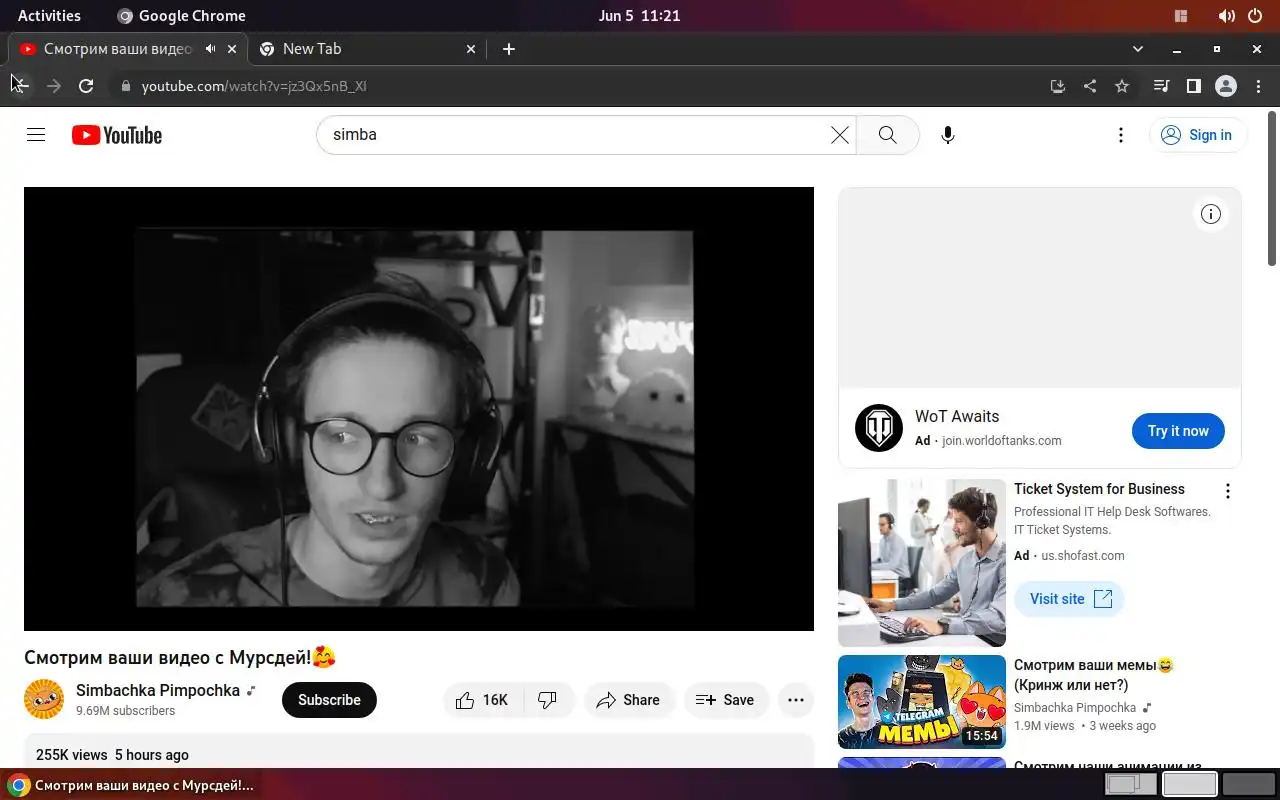Open the clock and calendar panel
Screen dimensions: 1280x800
point(640,16)
